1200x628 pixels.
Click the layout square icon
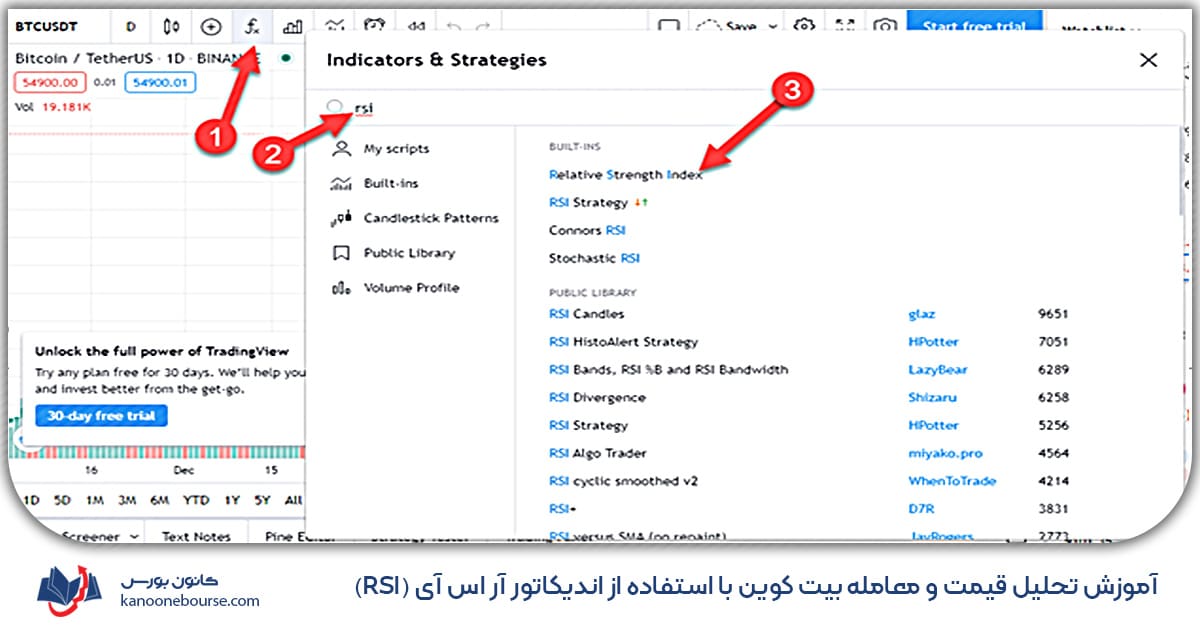point(668,27)
